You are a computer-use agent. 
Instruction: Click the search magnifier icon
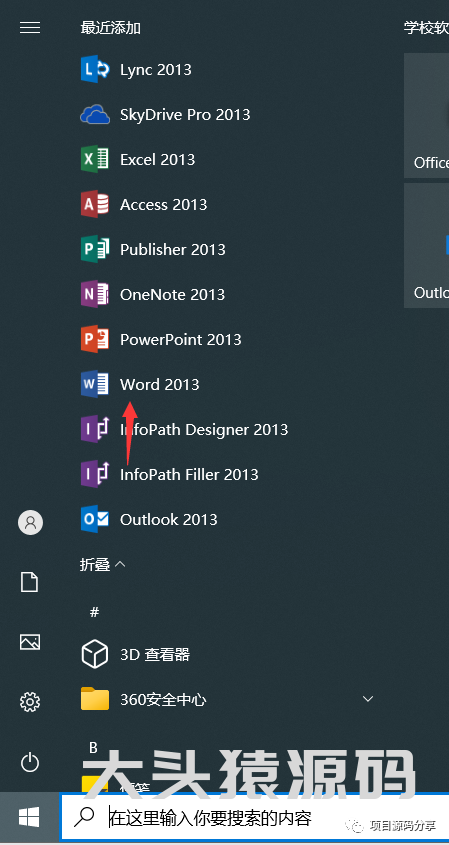click(x=84, y=818)
